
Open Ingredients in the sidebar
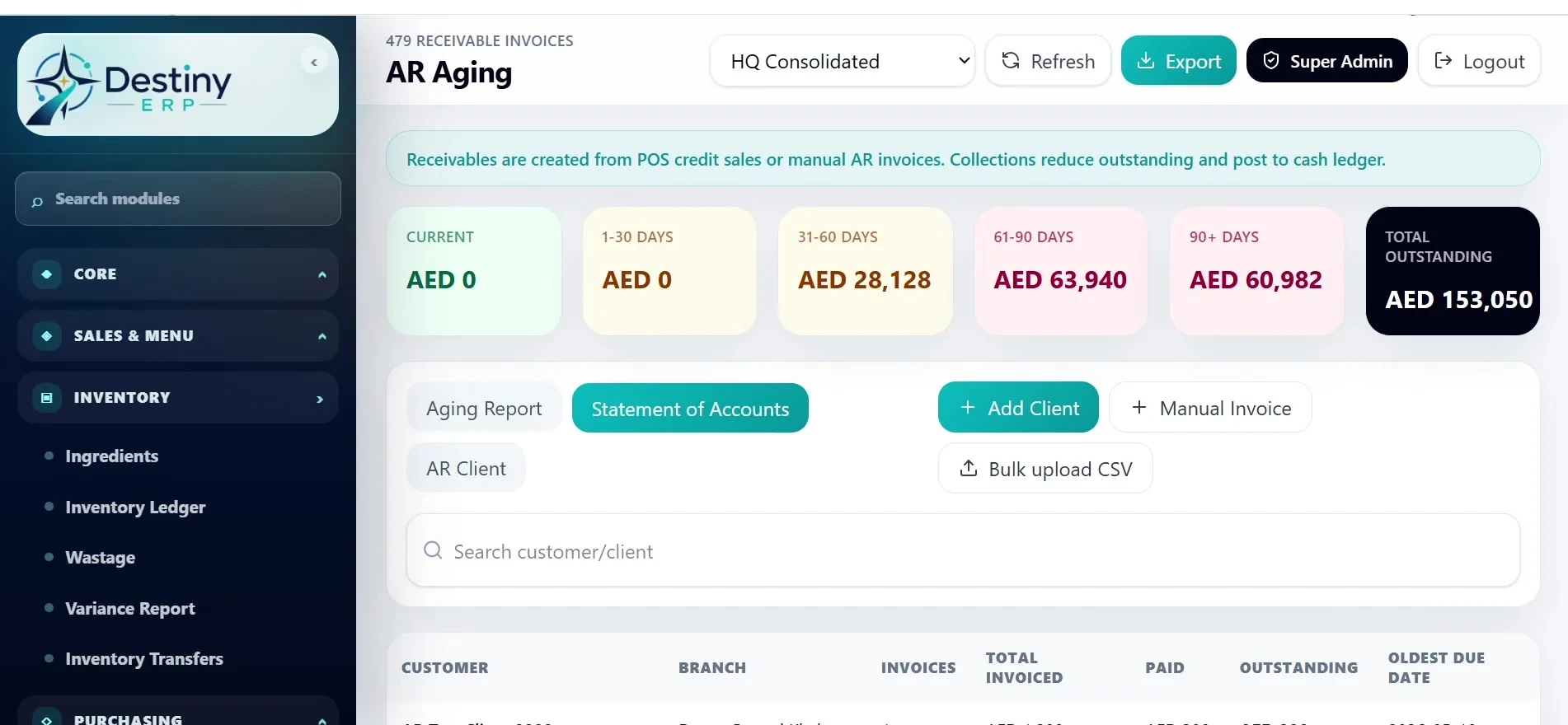click(x=111, y=456)
